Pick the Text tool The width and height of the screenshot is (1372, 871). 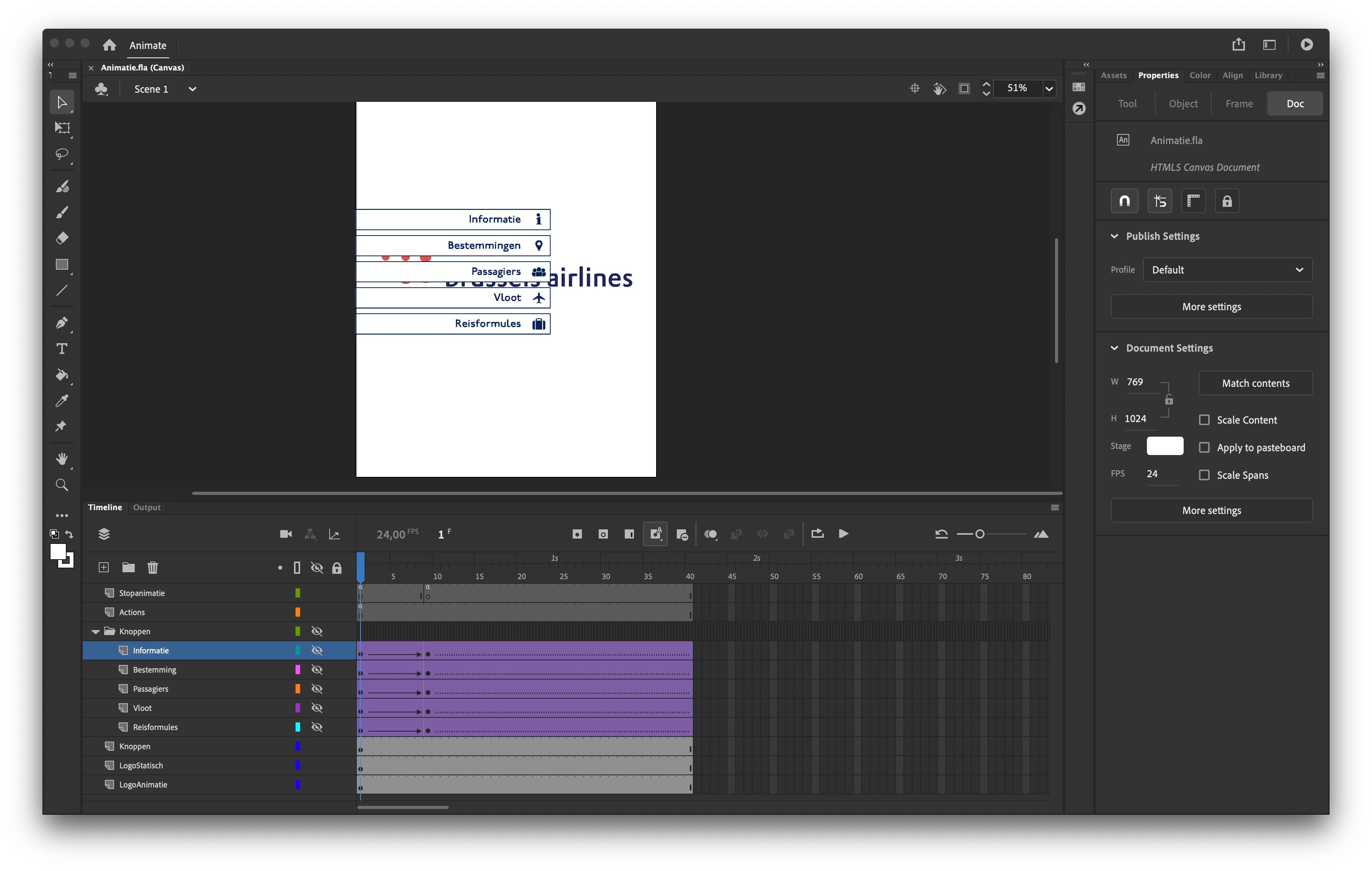point(62,348)
